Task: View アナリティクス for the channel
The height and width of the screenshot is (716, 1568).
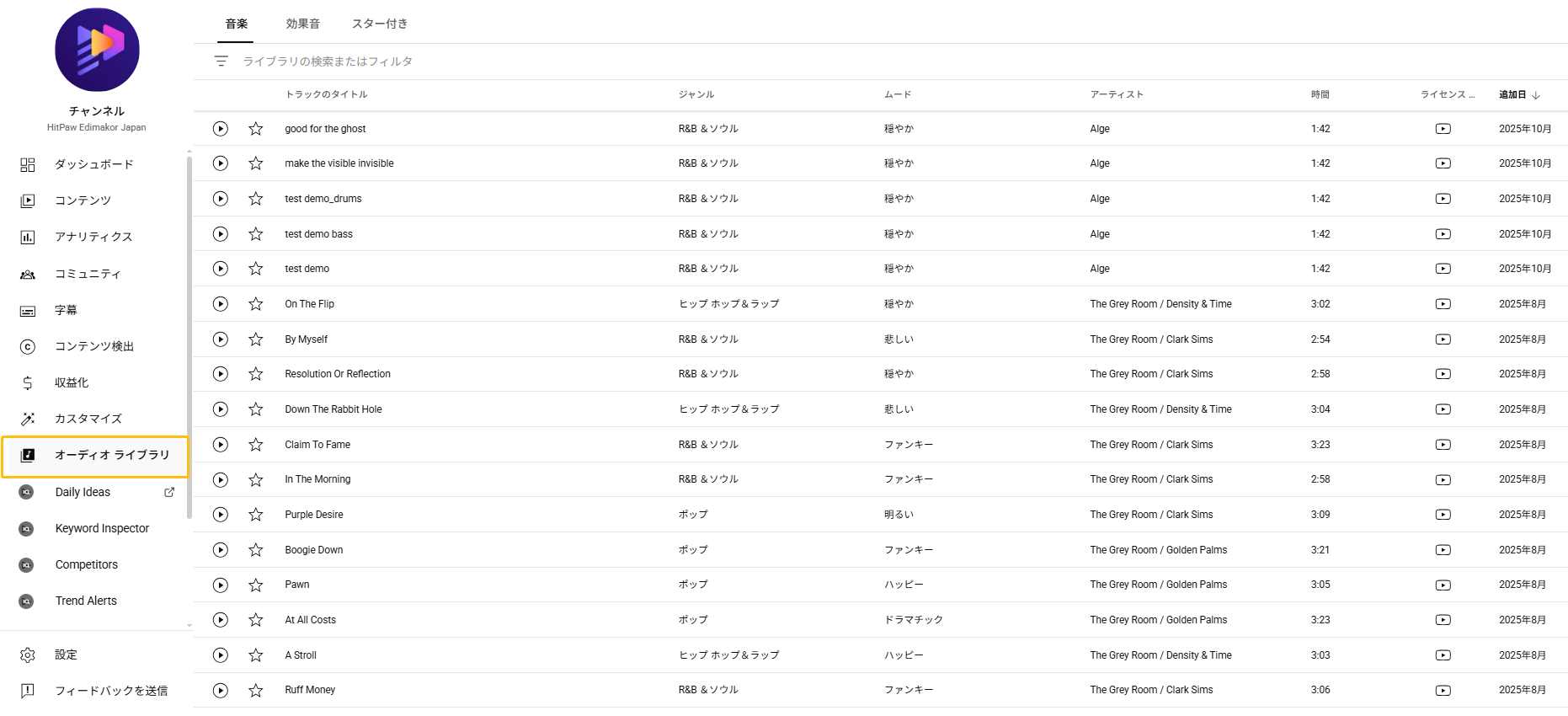Action: pos(93,237)
